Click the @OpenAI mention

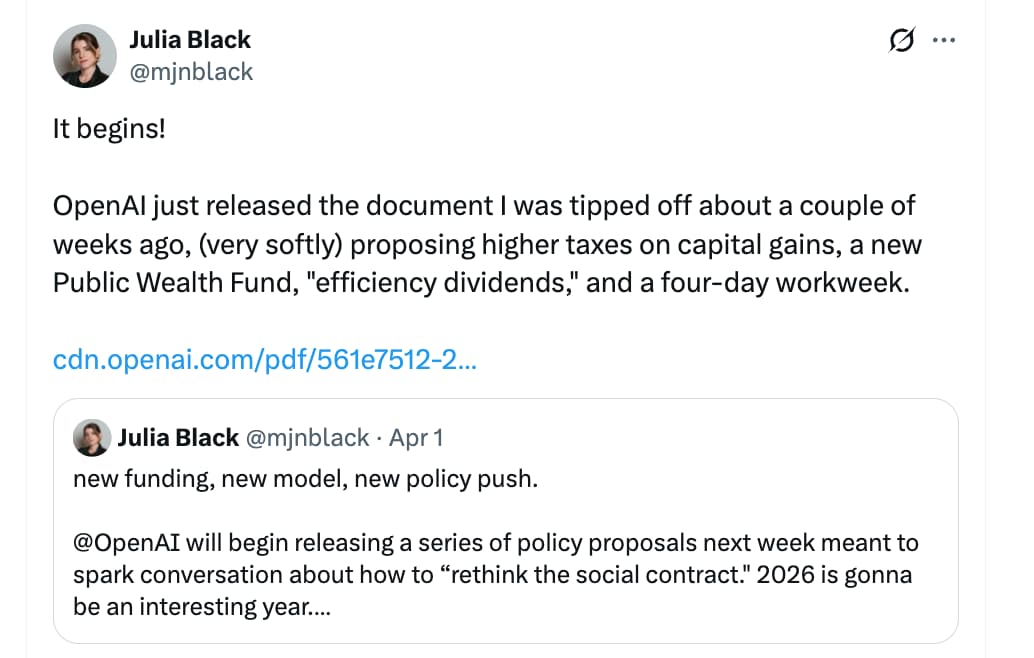118,543
